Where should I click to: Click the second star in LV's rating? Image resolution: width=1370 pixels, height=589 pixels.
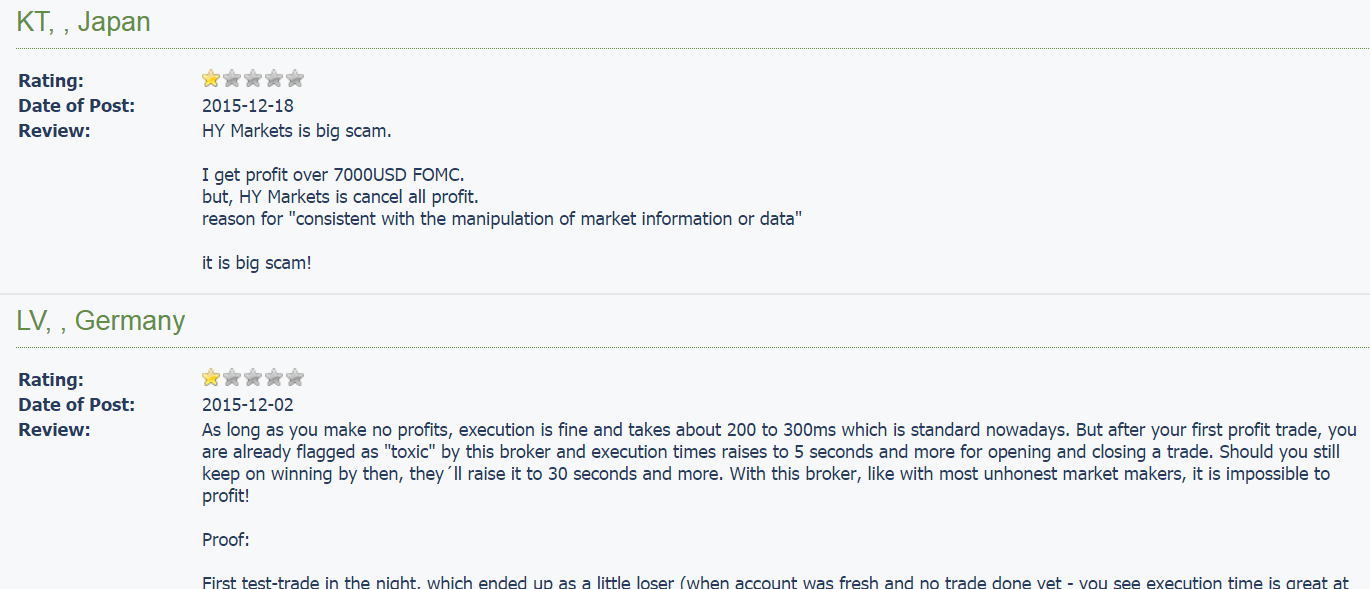232,378
